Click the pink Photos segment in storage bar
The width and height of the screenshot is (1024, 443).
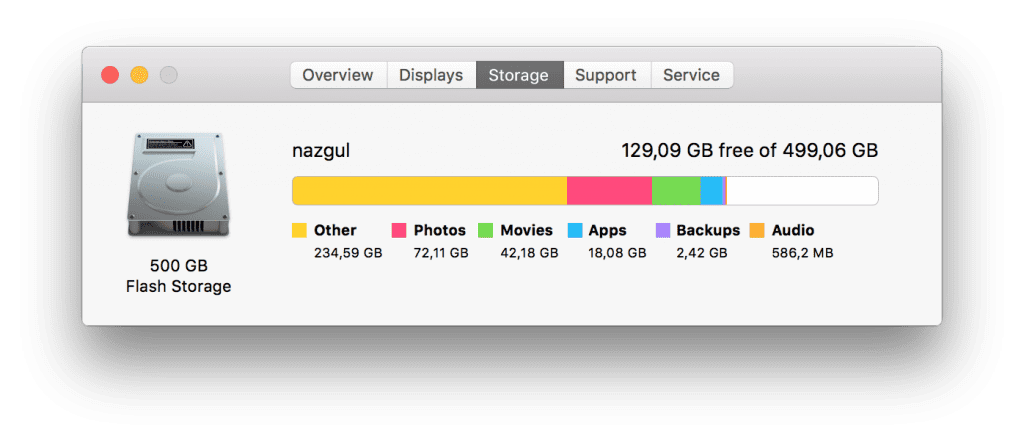coord(609,191)
